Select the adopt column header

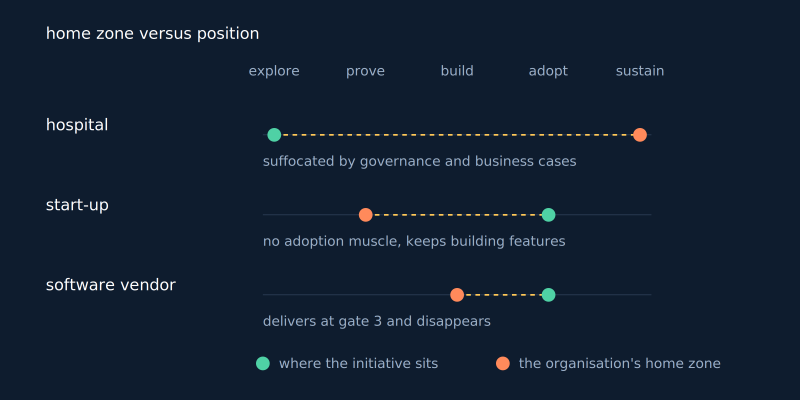pyautogui.click(x=548, y=71)
